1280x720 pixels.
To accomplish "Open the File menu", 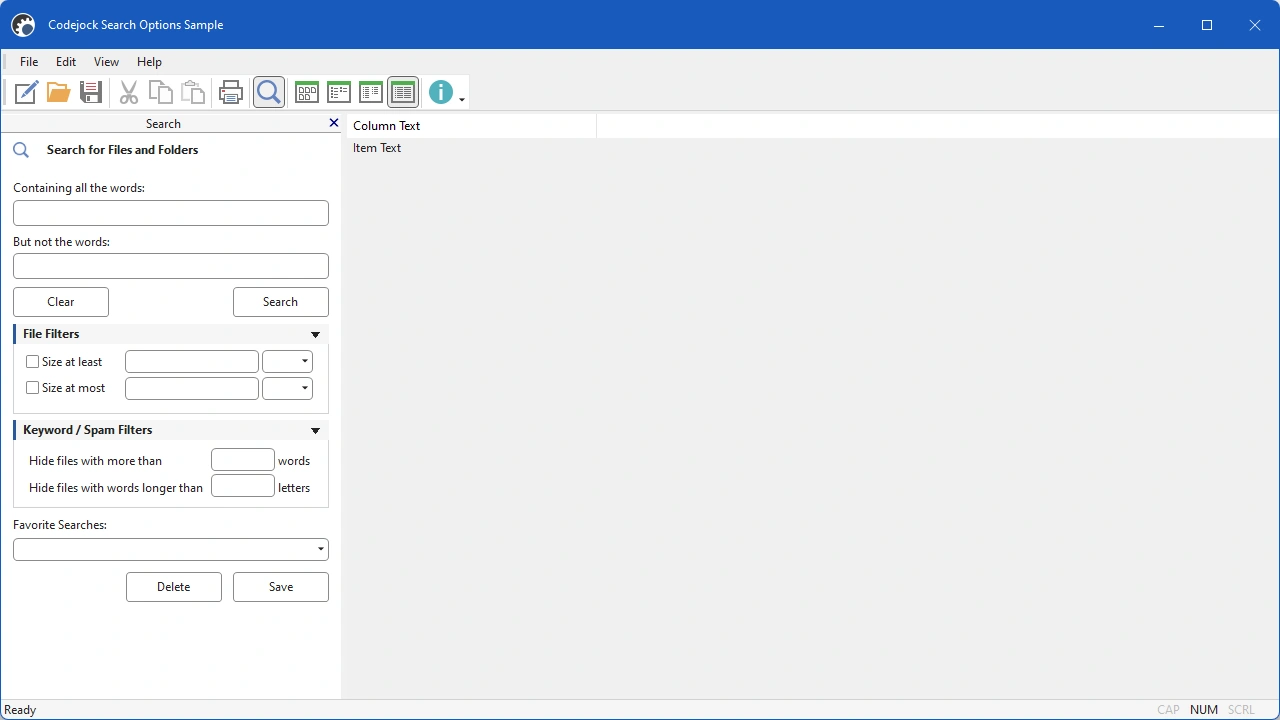I will [x=29, y=62].
